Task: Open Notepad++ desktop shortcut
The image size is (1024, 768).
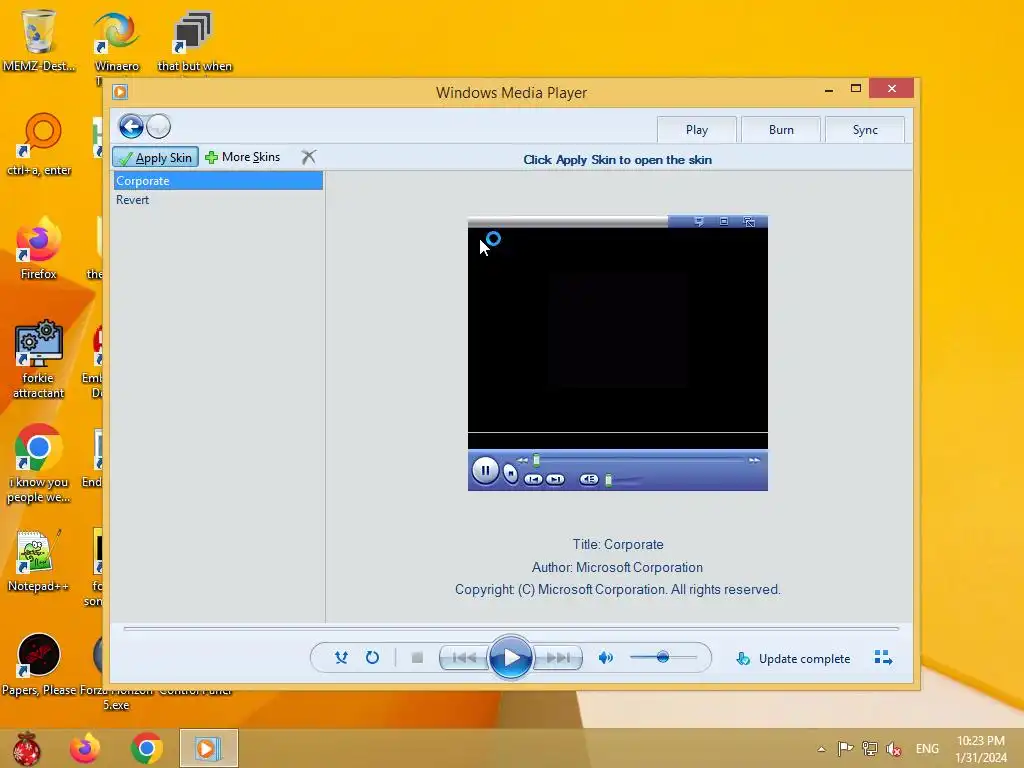Action: 39,560
